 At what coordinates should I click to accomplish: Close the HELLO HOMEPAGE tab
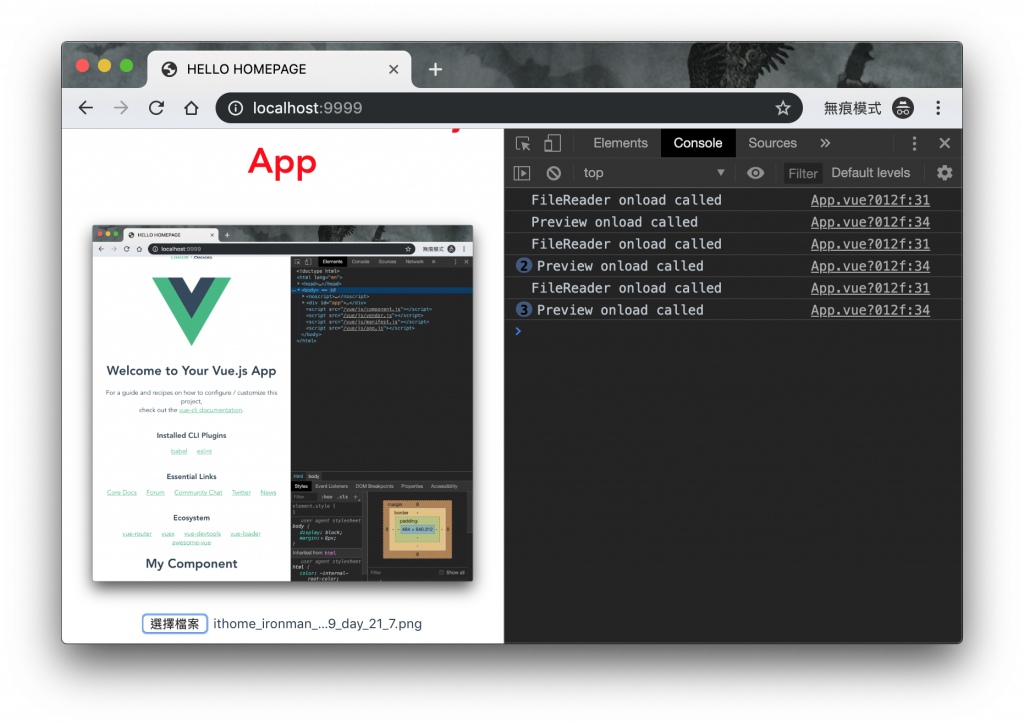(x=393, y=69)
